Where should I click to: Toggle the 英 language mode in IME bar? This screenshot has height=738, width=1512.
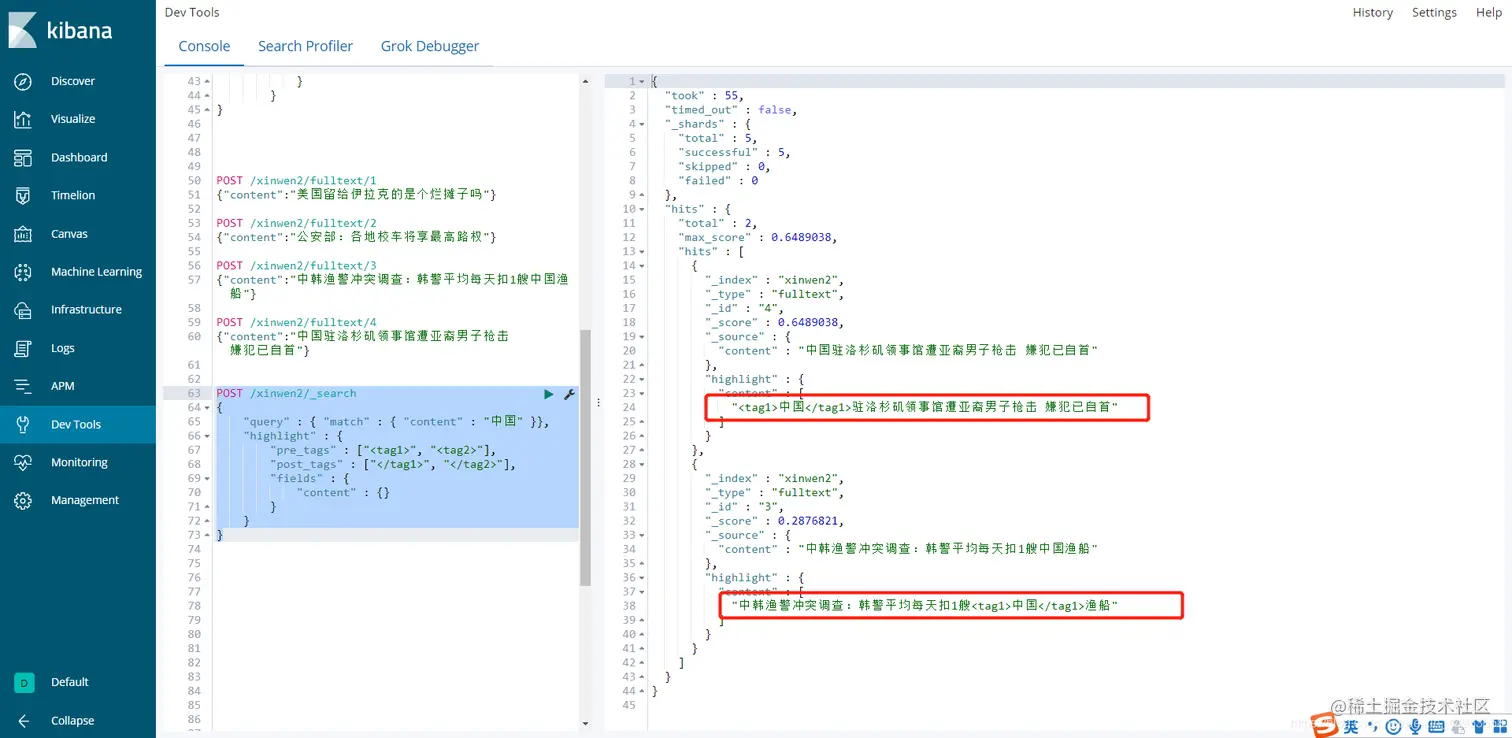(1351, 726)
